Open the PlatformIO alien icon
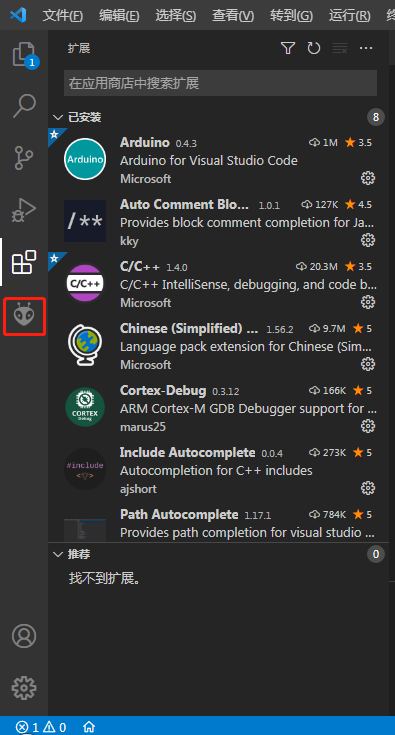Viewport: 395px width, 735px height. [24, 315]
